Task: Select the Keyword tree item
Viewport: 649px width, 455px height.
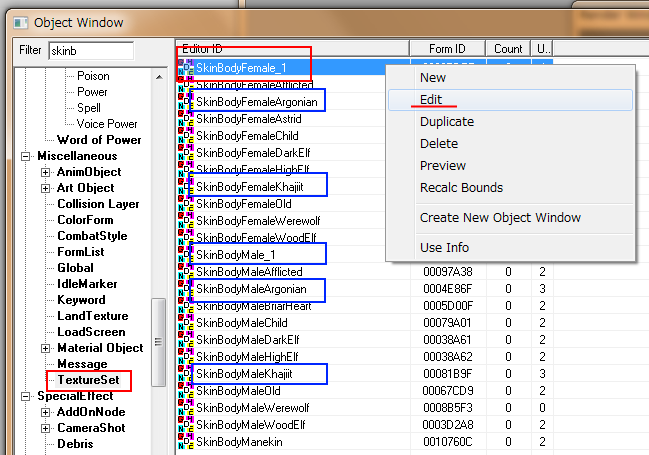Action: 82,300
